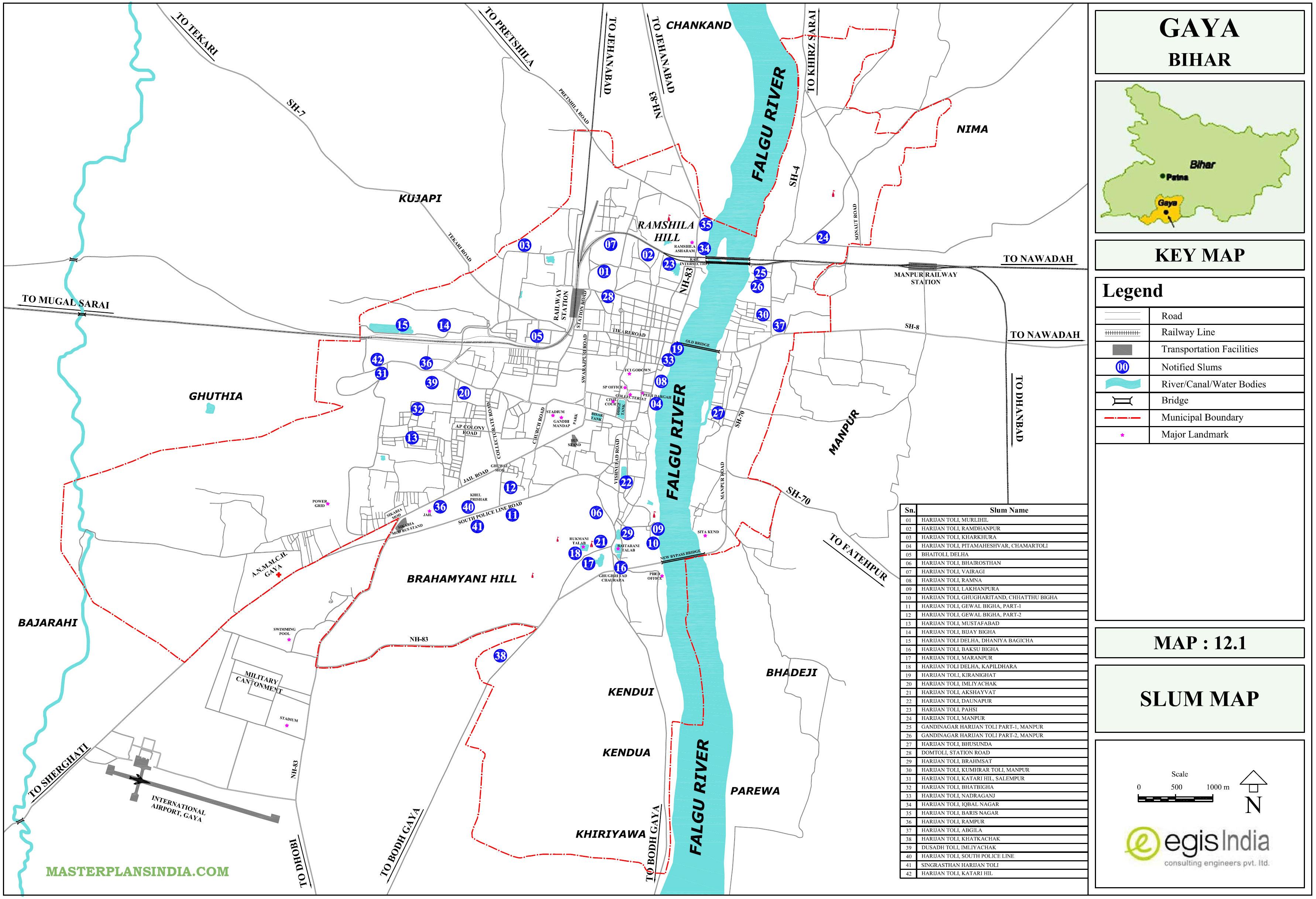Click the SLUM MAP title box
The height and width of the screenshot is (899, 1316).
point(1199,699)
